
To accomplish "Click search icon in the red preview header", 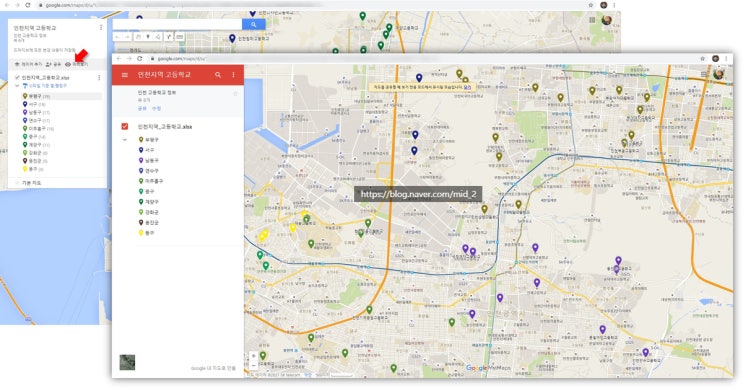I will coord(218,75).
